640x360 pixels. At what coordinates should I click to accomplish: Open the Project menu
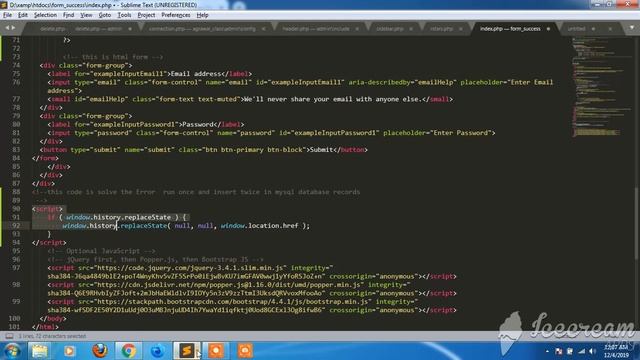click(x=146, y=15)
